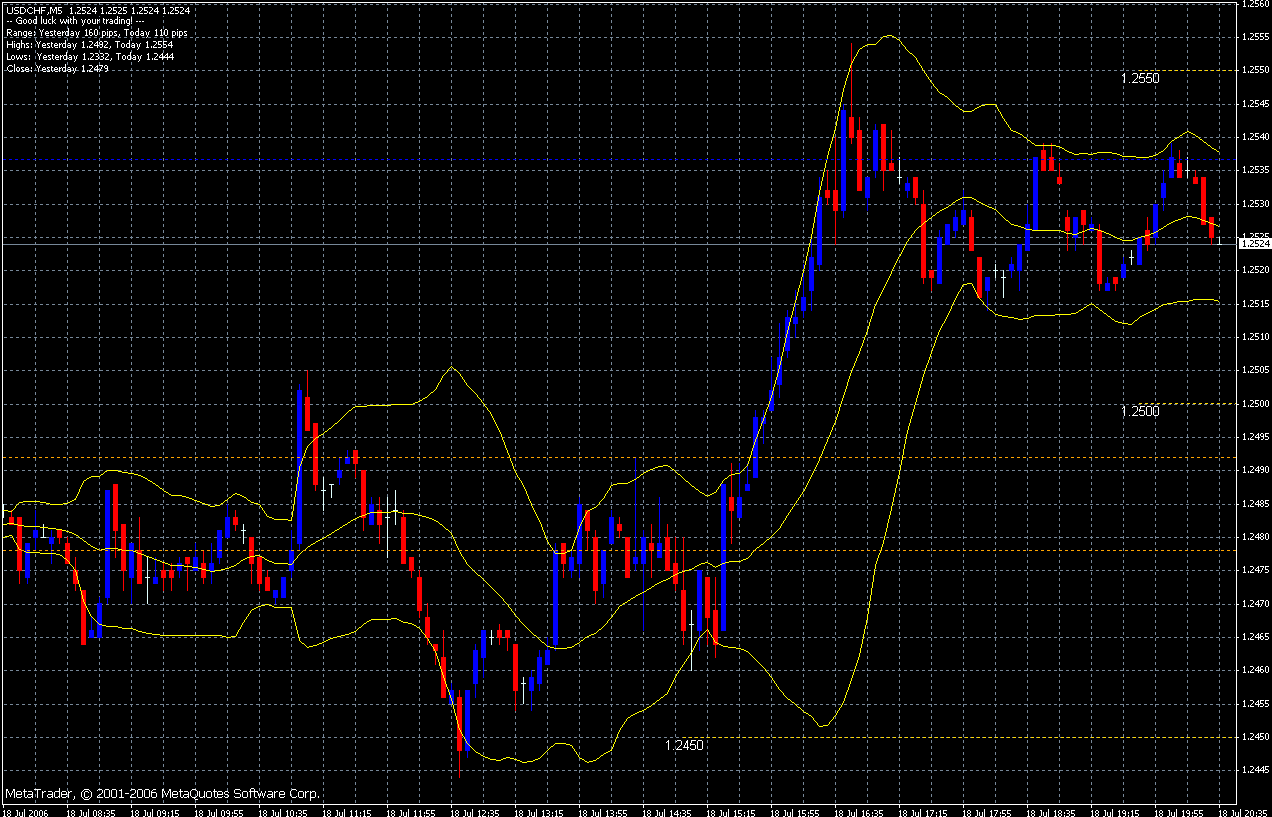
Task: Click the Close: Yesterday 1.2479 line
Action: click(x=57, y=69)
